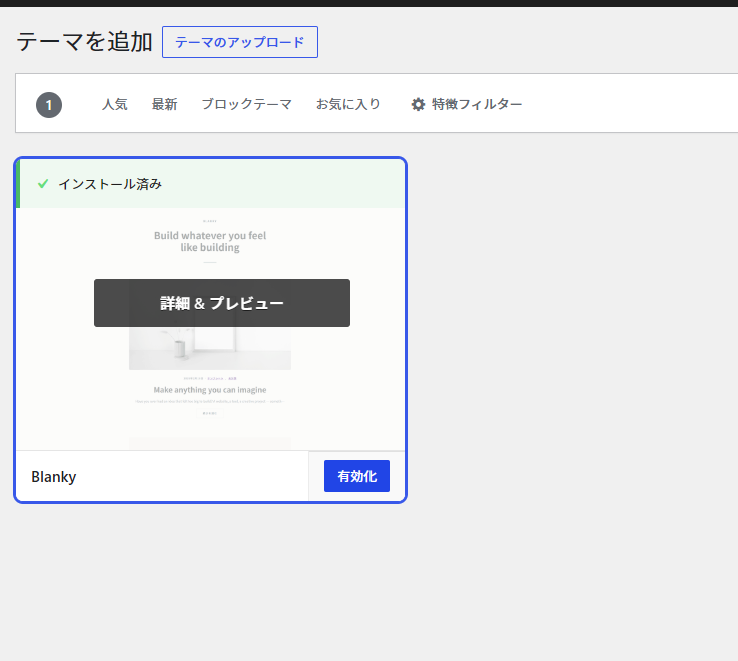This screenshot has width=738, height=661.
Task: Click the dark admin bar at top
Action: [x=369, y=3]
